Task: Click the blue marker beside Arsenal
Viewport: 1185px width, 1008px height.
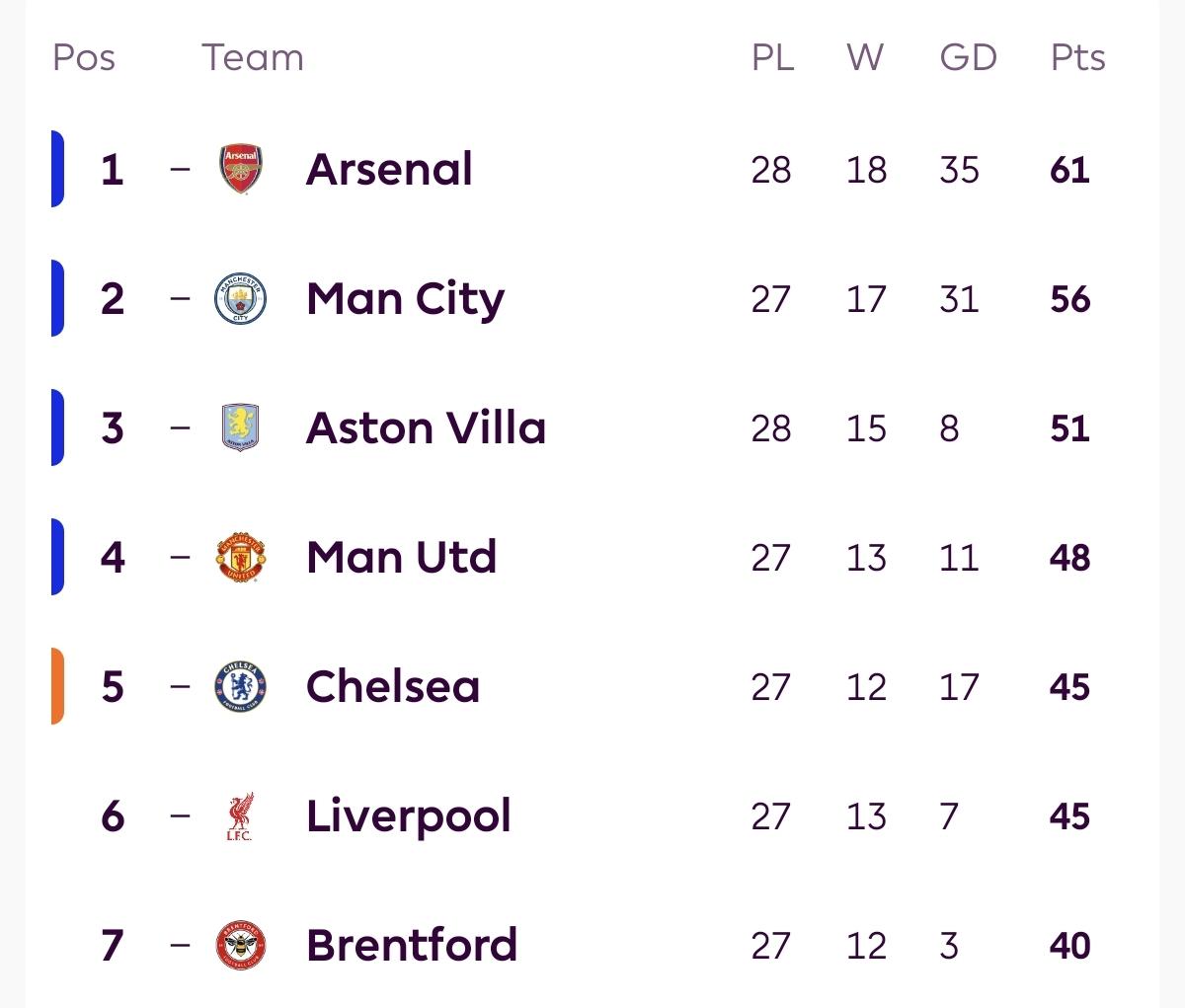Action: click(x=57, y=169)
